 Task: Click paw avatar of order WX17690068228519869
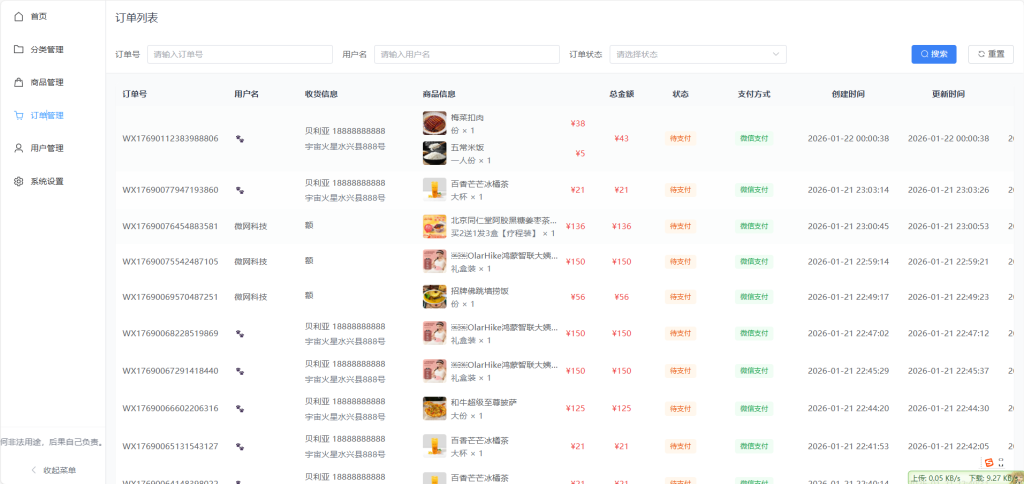pos(240,333)
